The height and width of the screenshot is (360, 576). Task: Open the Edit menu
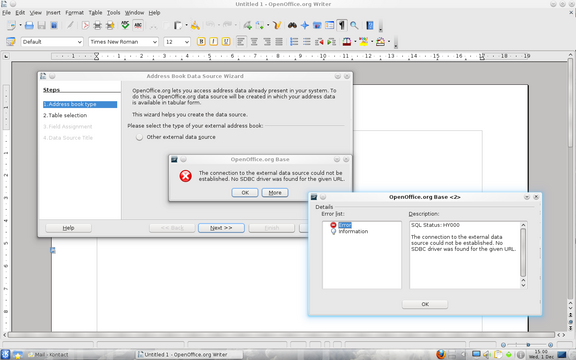[x=20, y=12]
